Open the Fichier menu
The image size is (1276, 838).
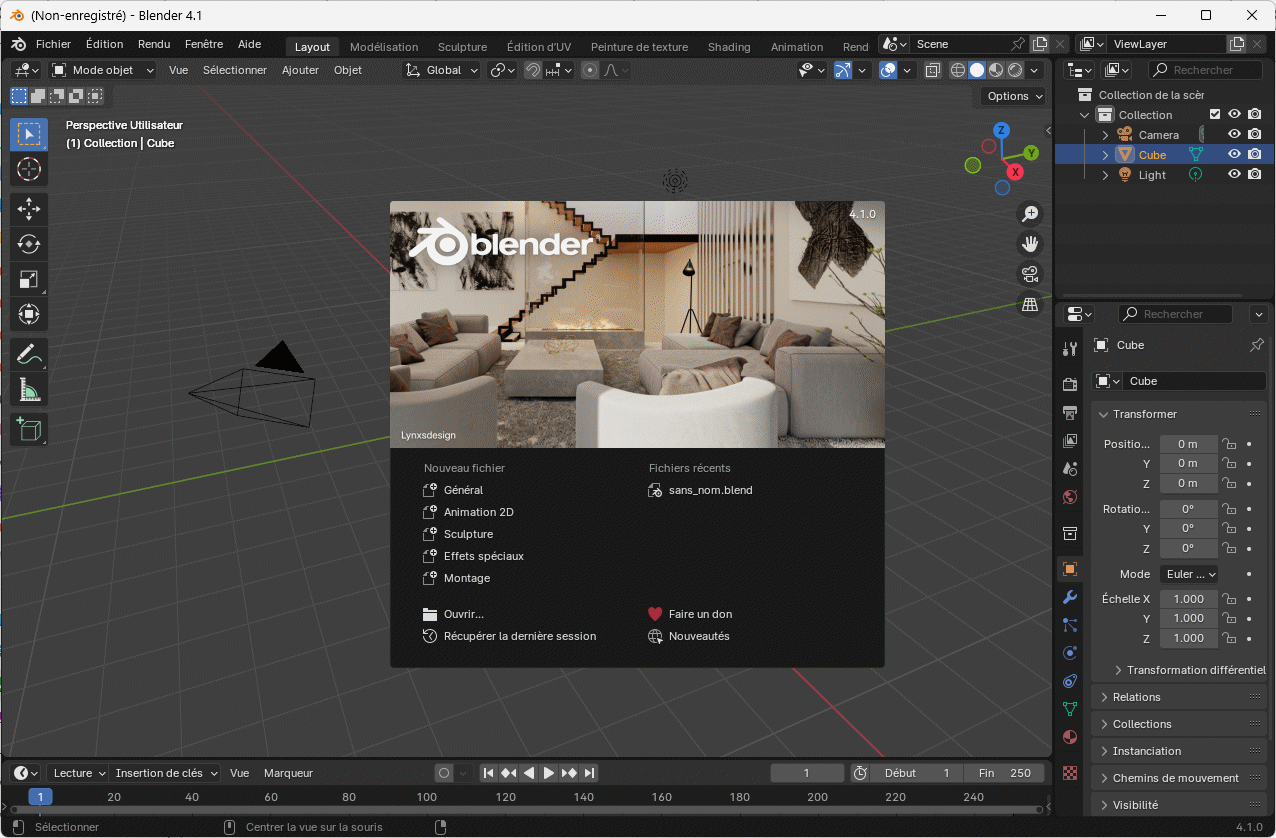point(53,44)
